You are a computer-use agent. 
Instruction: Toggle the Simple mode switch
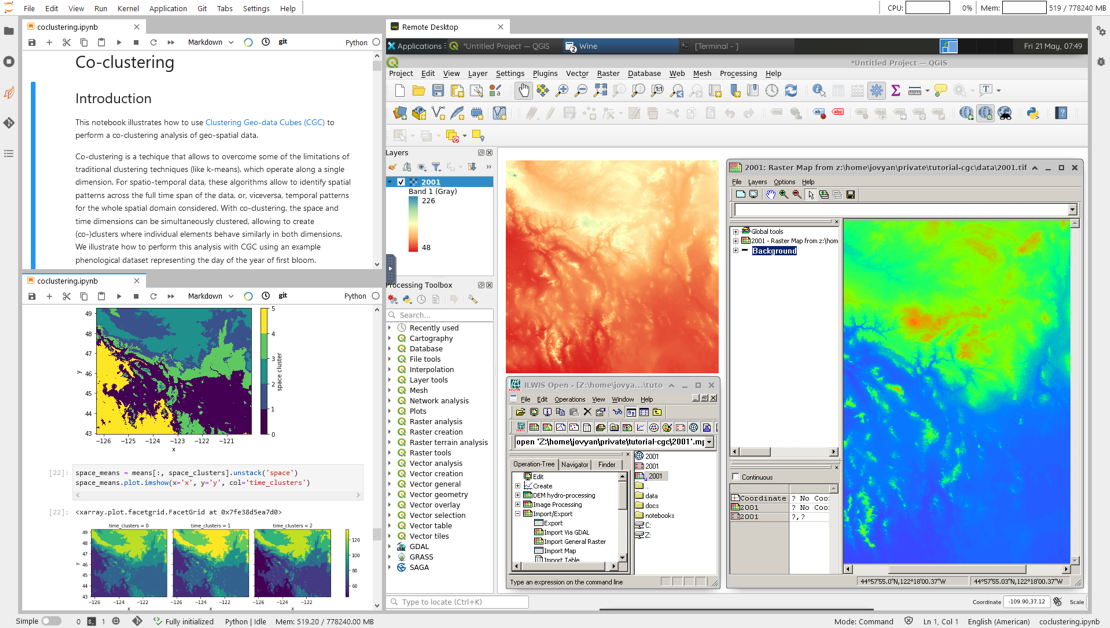click(x=50, y=621)
